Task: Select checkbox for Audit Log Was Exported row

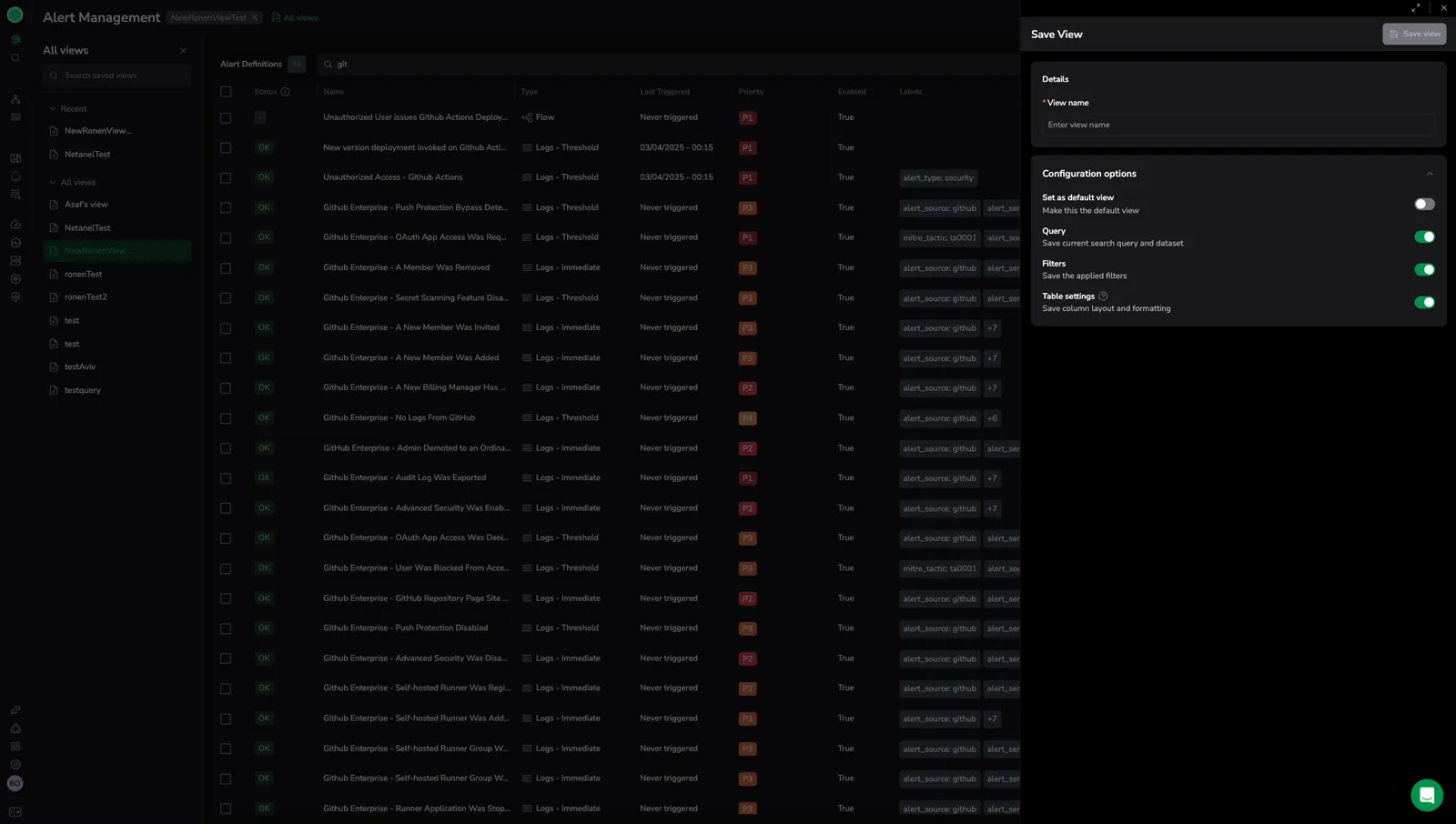Action: (226, 478)
